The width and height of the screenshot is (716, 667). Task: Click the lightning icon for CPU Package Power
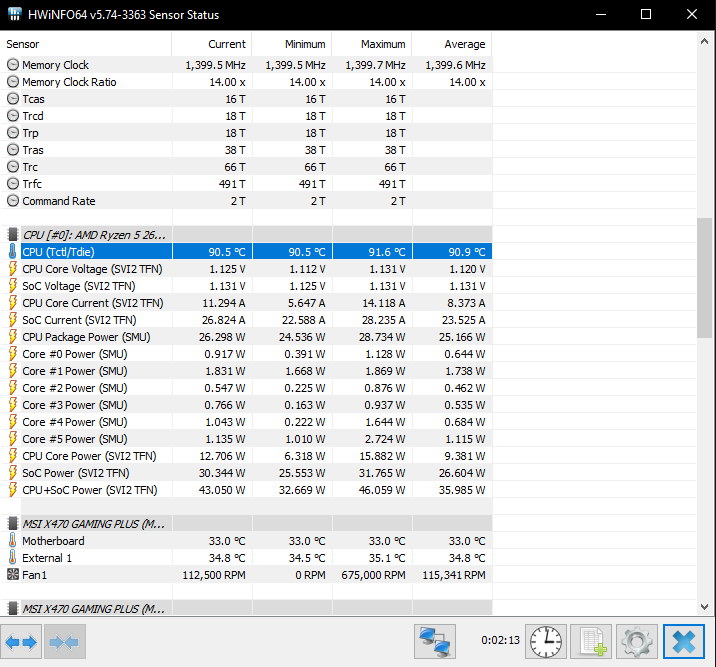click(13, 337)
